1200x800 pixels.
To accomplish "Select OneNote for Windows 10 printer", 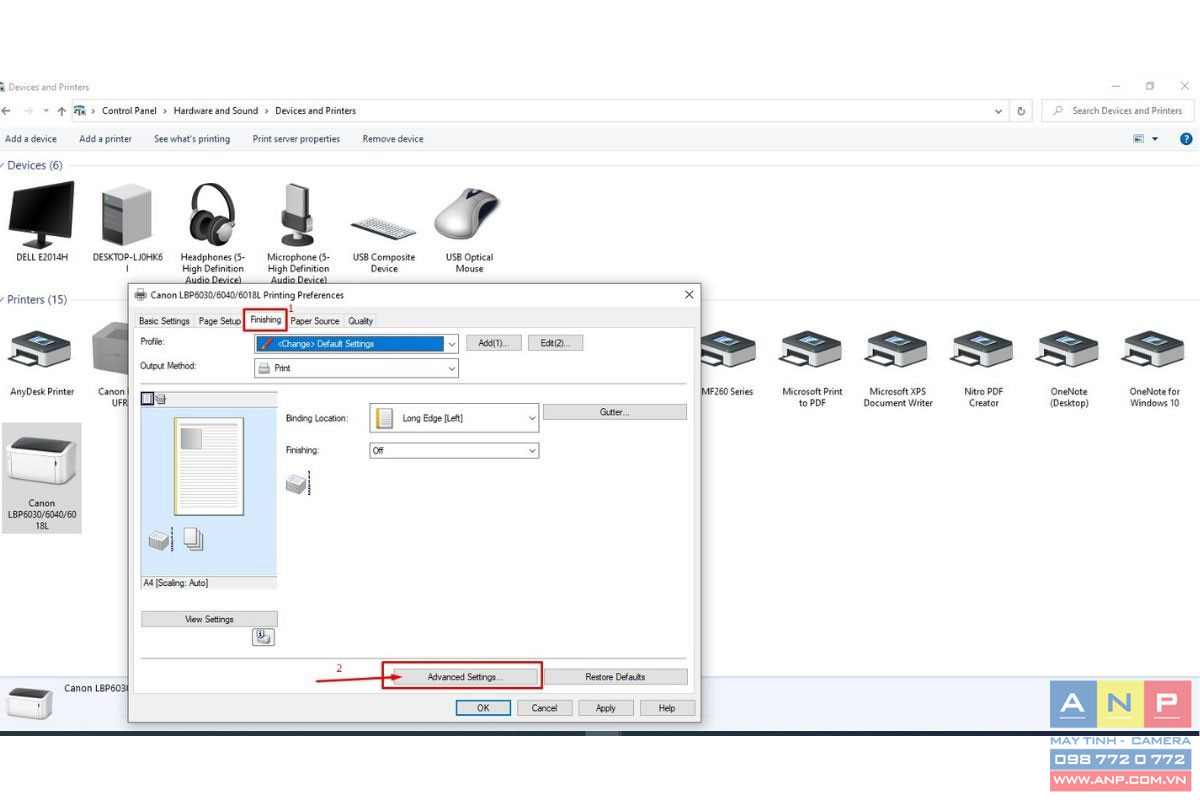I will (x=1154, y=368).
